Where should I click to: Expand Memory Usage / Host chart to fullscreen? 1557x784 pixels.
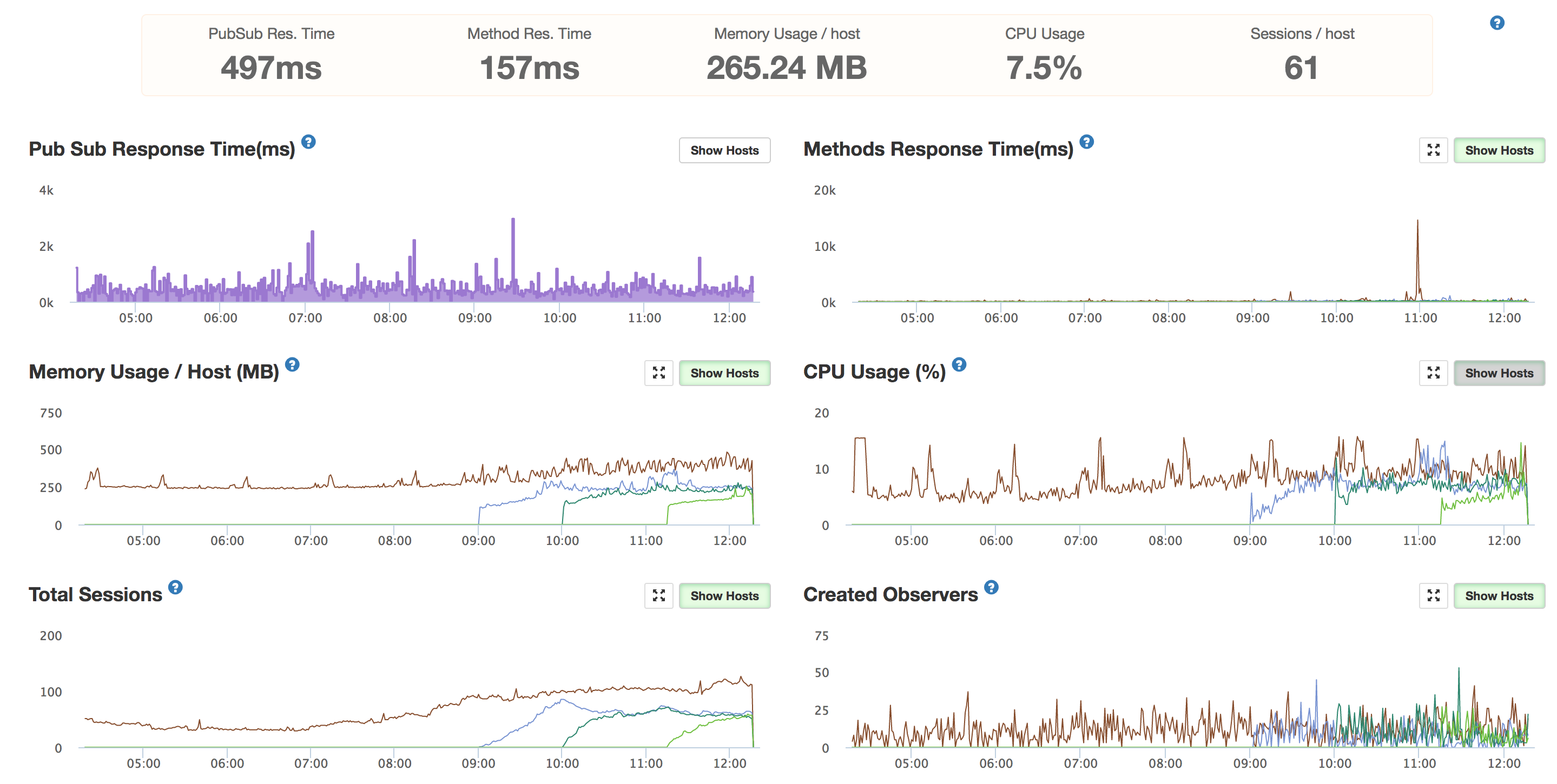[x=659, y=373]
